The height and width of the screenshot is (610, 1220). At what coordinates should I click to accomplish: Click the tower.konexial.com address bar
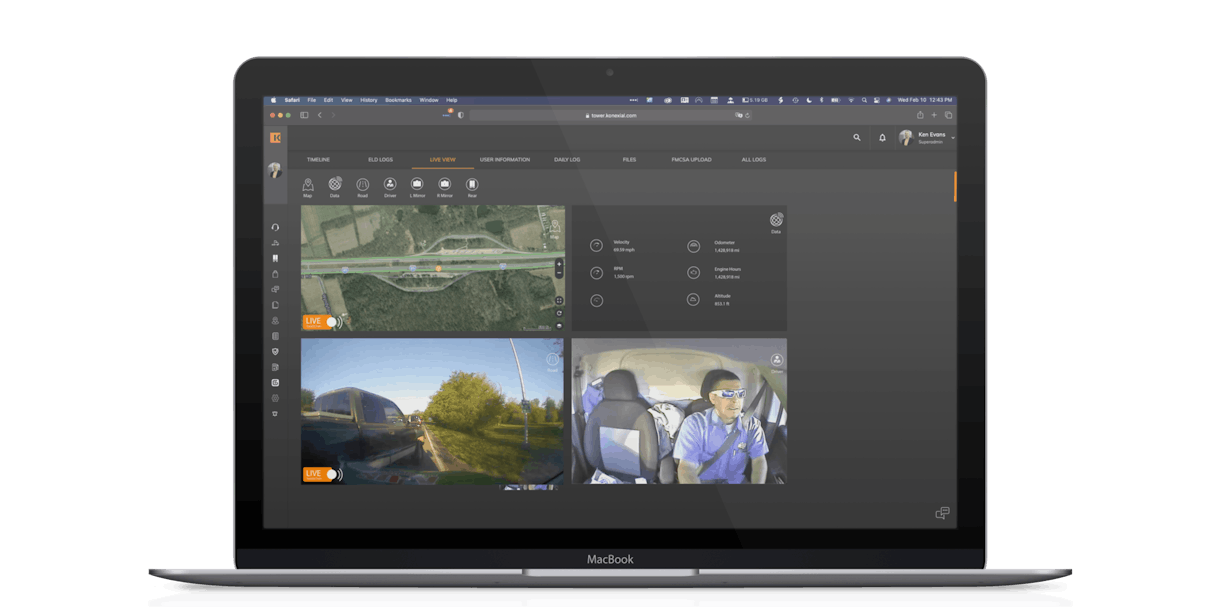[x=611, y=115]
